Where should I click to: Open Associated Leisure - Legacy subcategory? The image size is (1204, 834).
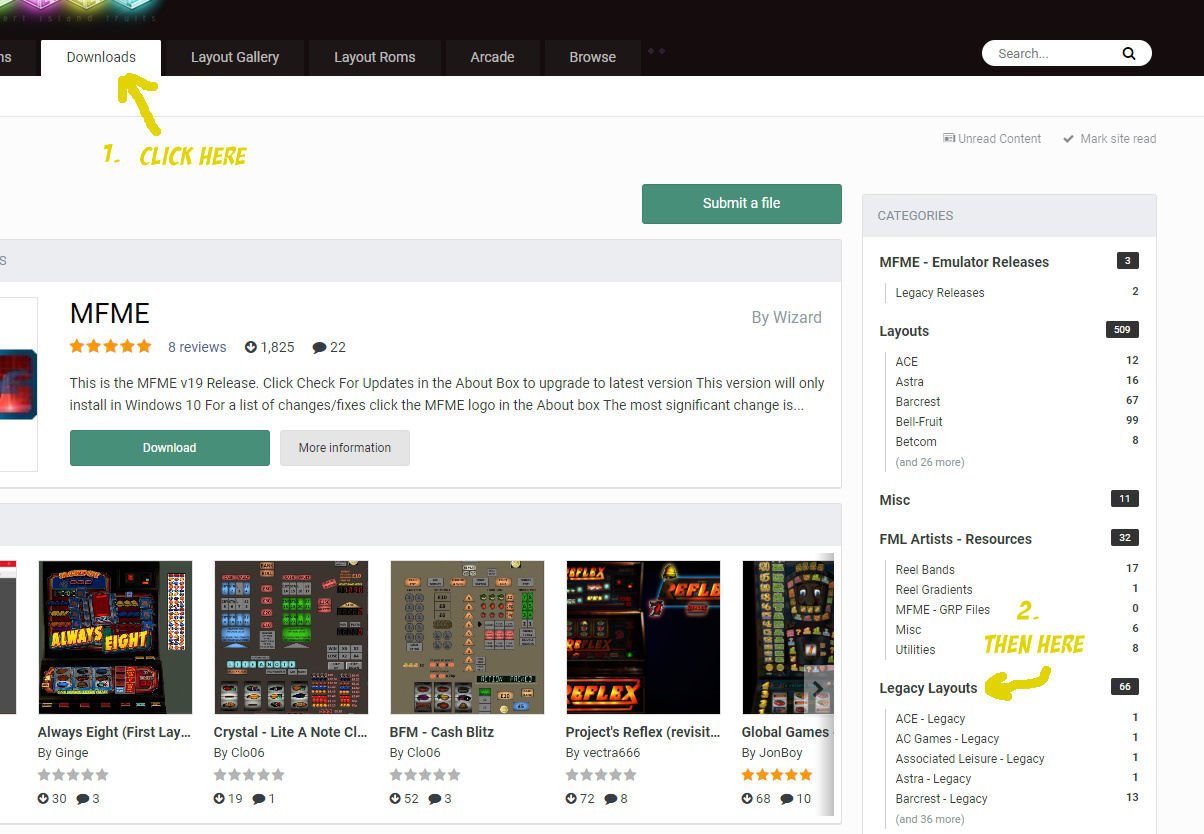[x=970, y=759]
